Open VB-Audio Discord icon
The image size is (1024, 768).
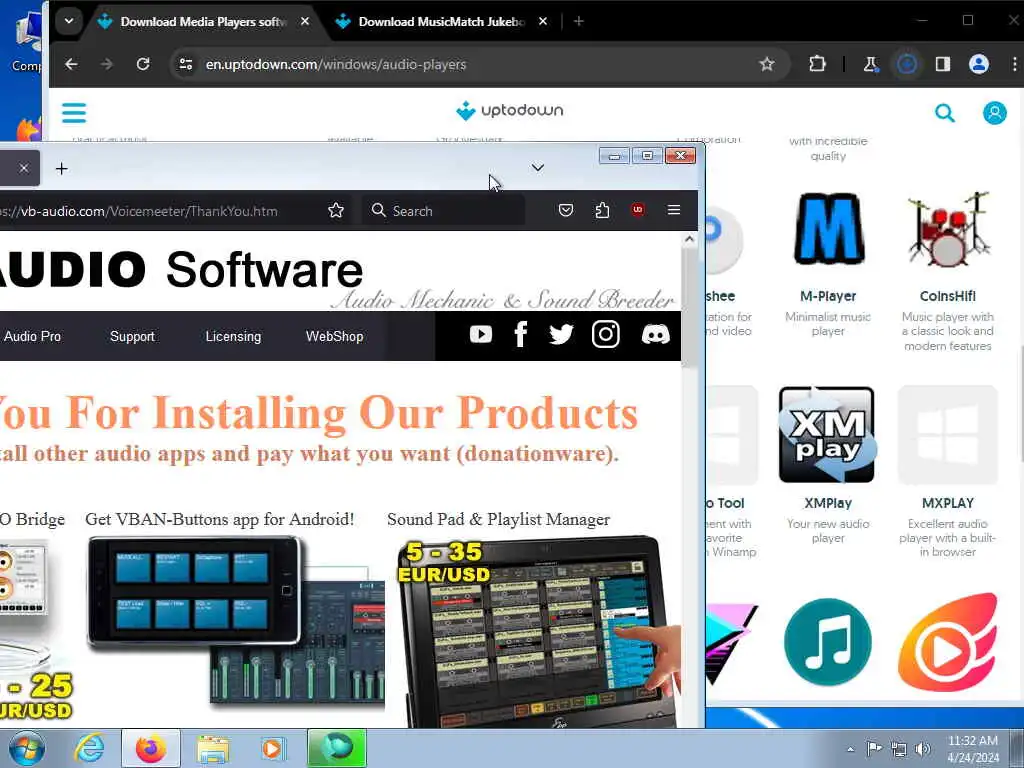coord(656,334)
